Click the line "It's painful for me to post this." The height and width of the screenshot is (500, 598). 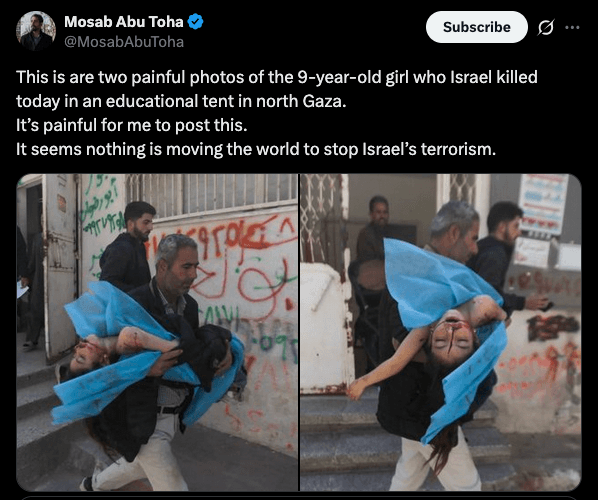(132, 125)
